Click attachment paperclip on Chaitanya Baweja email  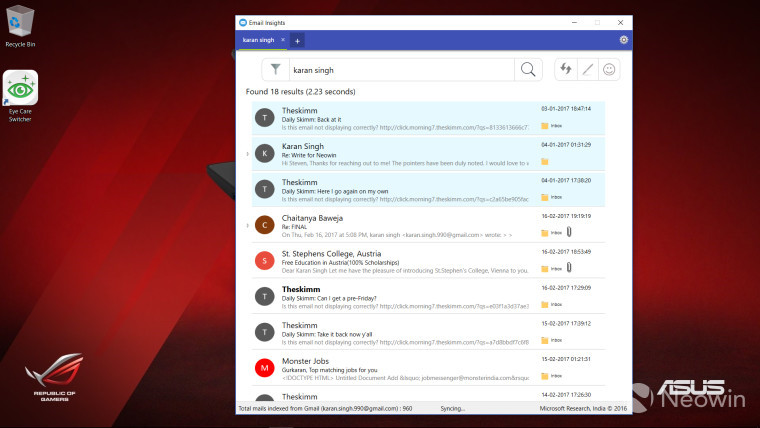pos(569,232)
